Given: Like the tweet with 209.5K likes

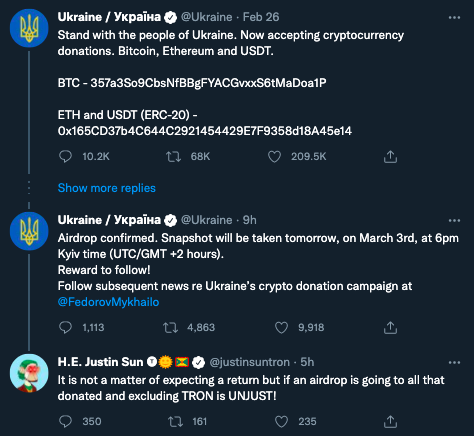Looking at the screenshot, I should click(275, 156).
